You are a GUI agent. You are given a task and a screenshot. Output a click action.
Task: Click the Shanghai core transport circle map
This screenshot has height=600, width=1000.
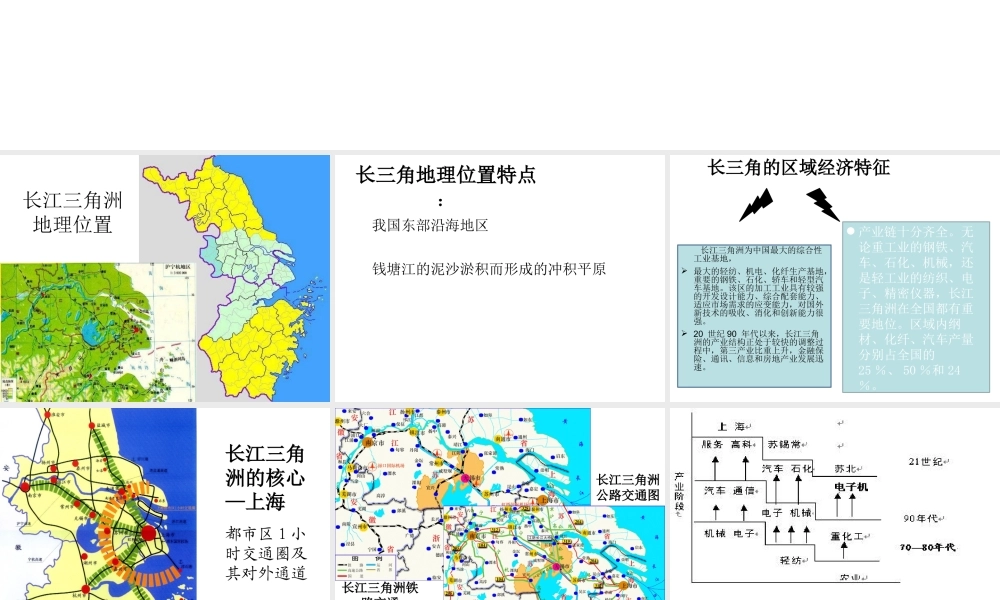click(x=98, y=504)
